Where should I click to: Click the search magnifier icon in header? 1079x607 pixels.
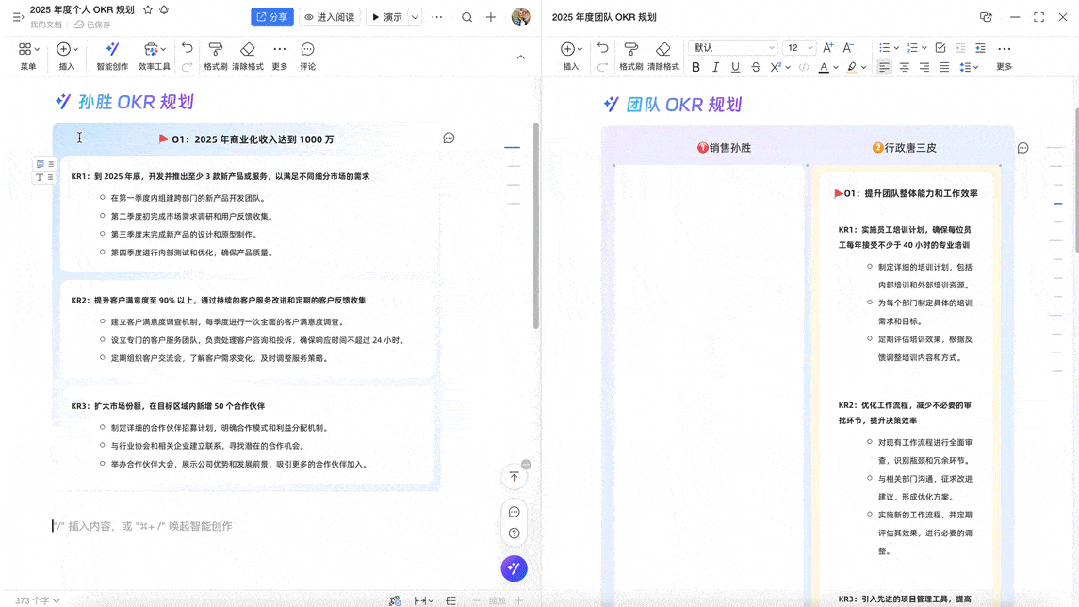(467, 17)
